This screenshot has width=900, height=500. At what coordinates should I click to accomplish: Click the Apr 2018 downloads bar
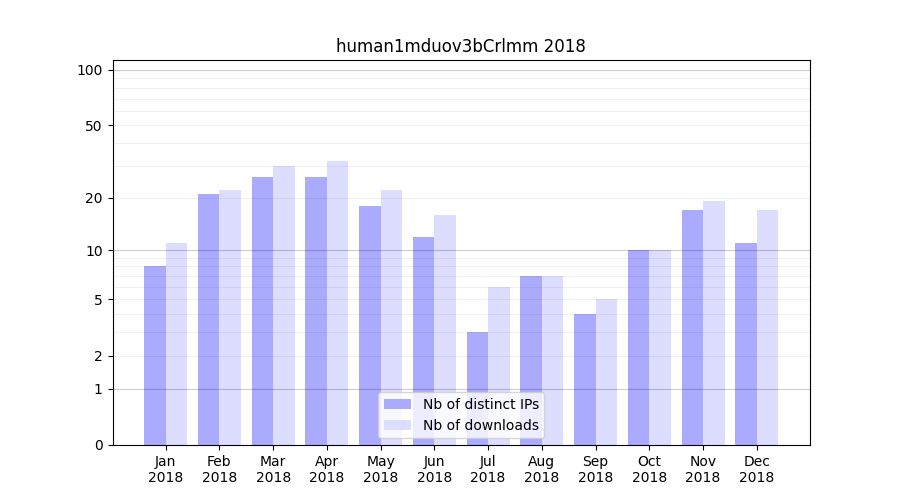coord(337,303)
